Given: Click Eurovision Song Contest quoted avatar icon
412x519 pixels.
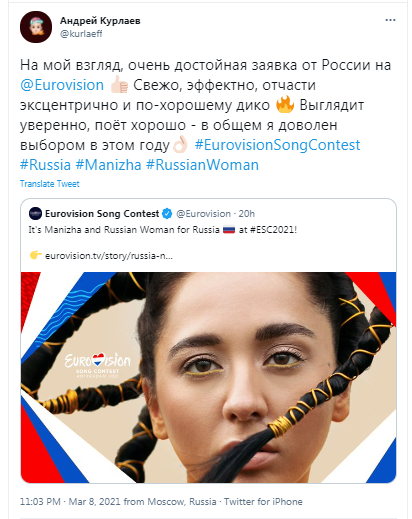Looking at the screenshot, I should click(35, 213).
